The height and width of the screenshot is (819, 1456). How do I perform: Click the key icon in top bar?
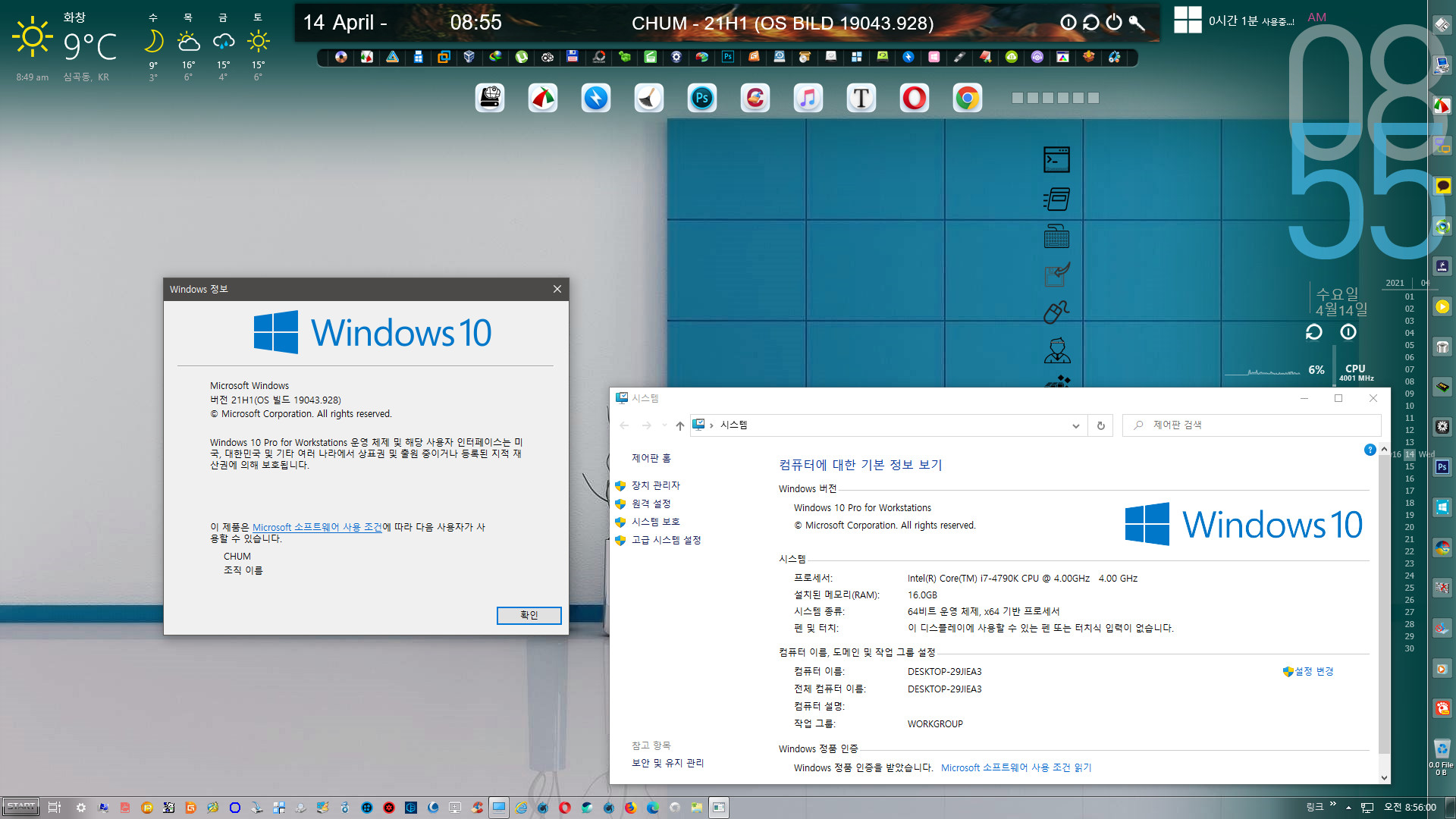1136,22
